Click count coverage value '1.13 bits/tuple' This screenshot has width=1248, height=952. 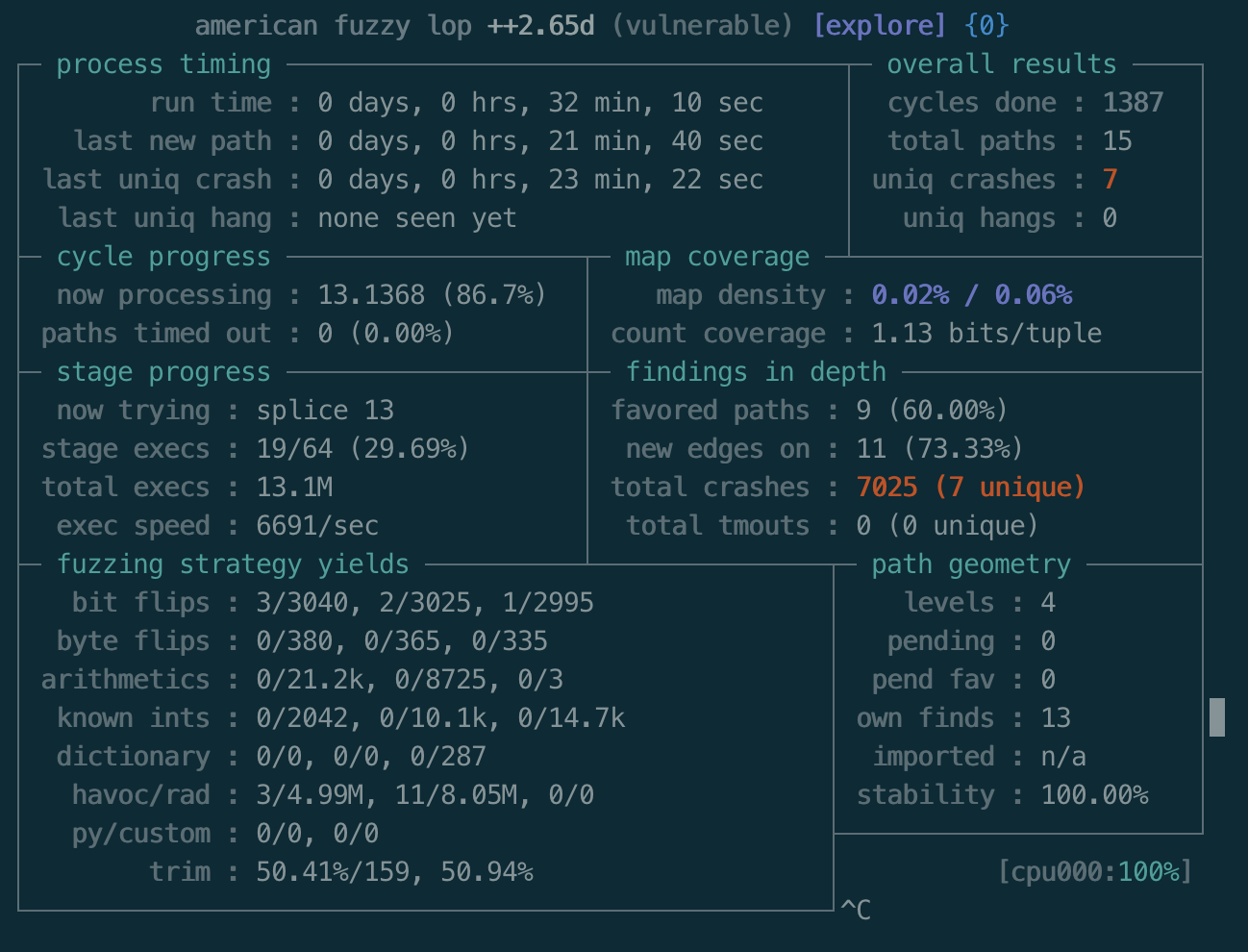987,334
